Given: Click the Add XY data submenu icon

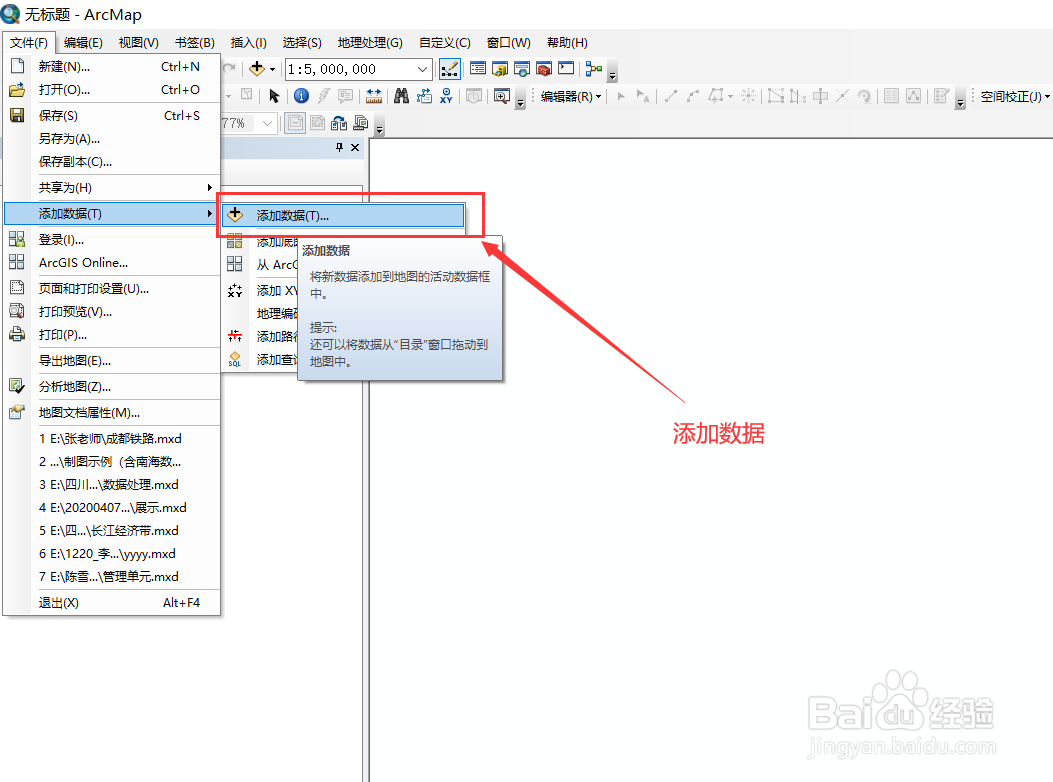Looking at the screenshot, I should coord(234,291).
